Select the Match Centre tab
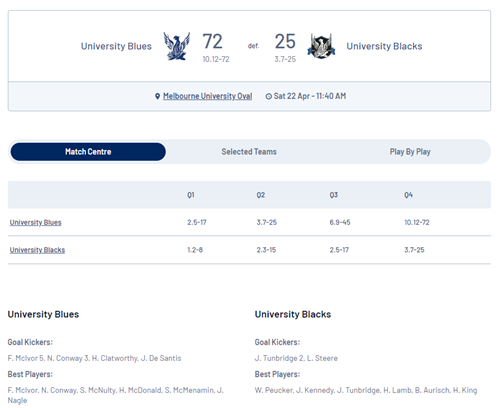 pos(88,152)
